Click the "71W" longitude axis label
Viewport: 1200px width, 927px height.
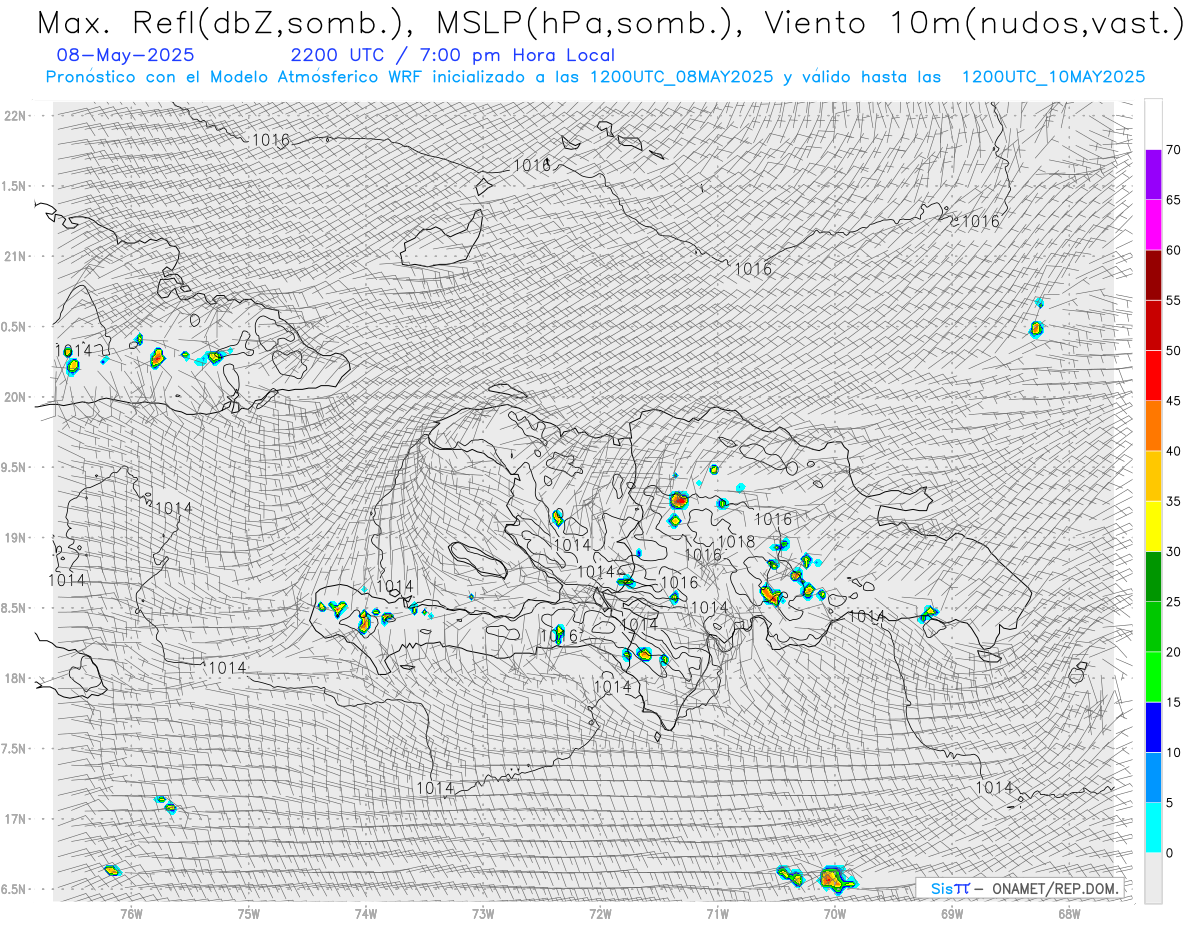click(718, 914)
